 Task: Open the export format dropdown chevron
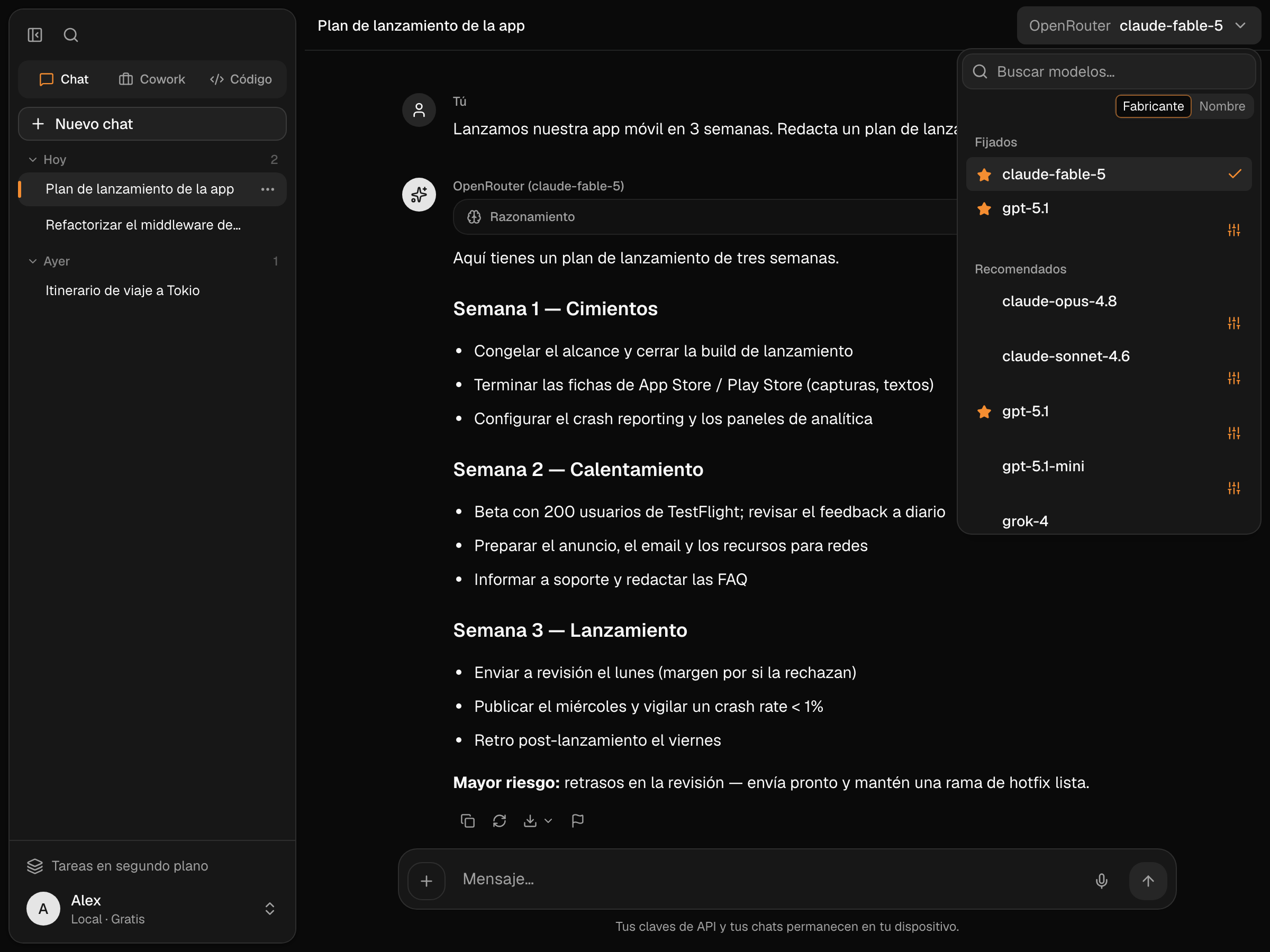pyautogui.click(x=548, y=821)
